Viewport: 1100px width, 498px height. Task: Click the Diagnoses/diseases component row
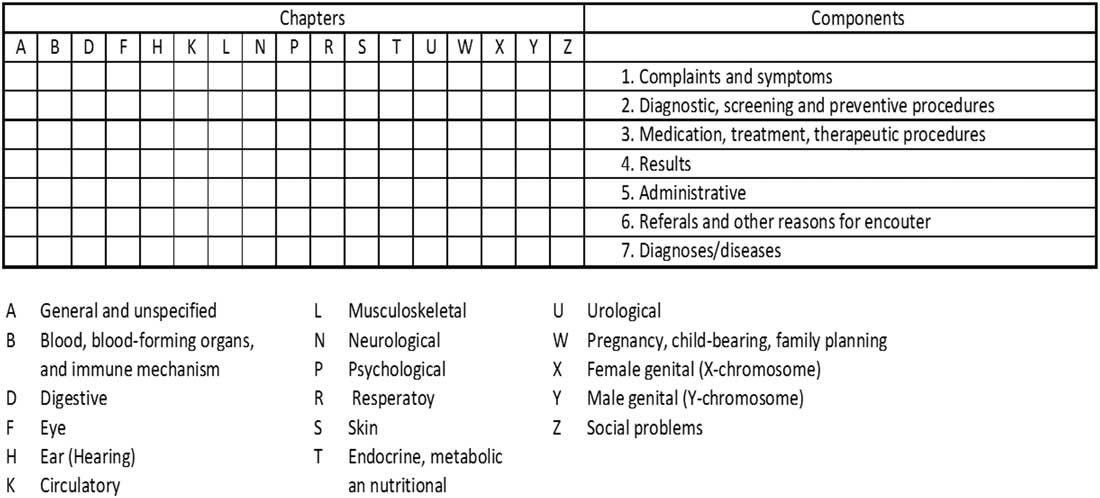coord(698,251)
